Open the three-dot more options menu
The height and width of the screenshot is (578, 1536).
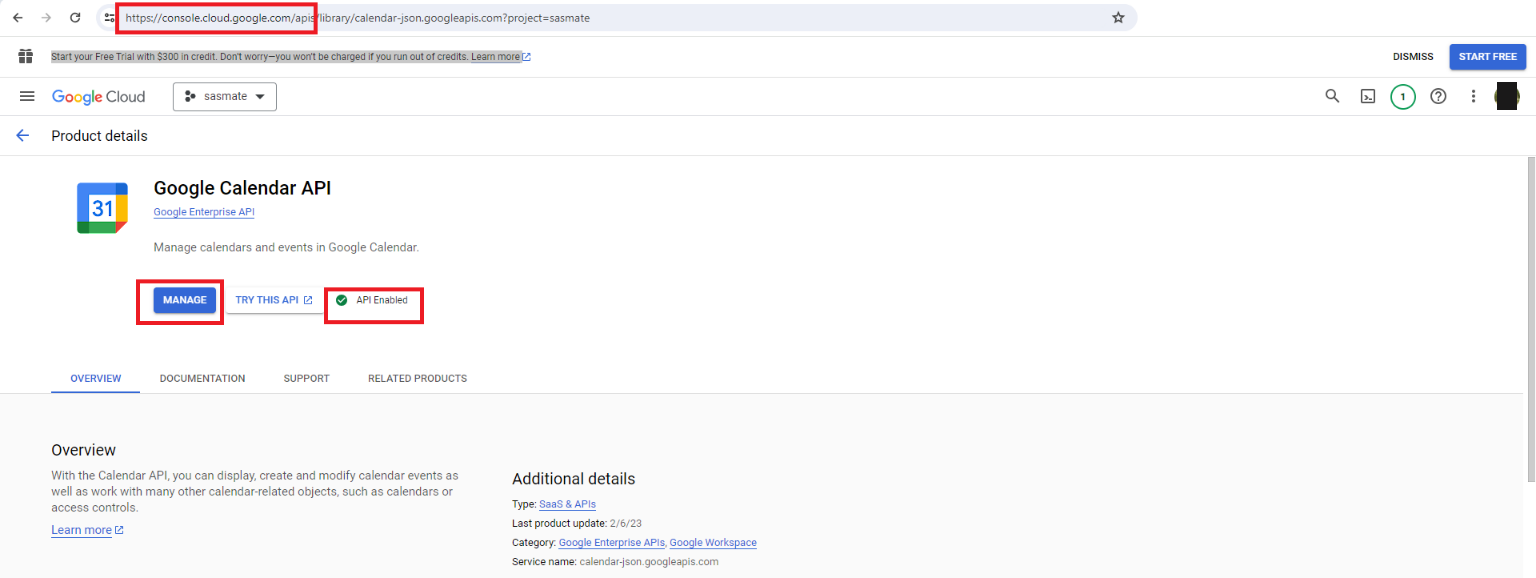[1473, 97]
